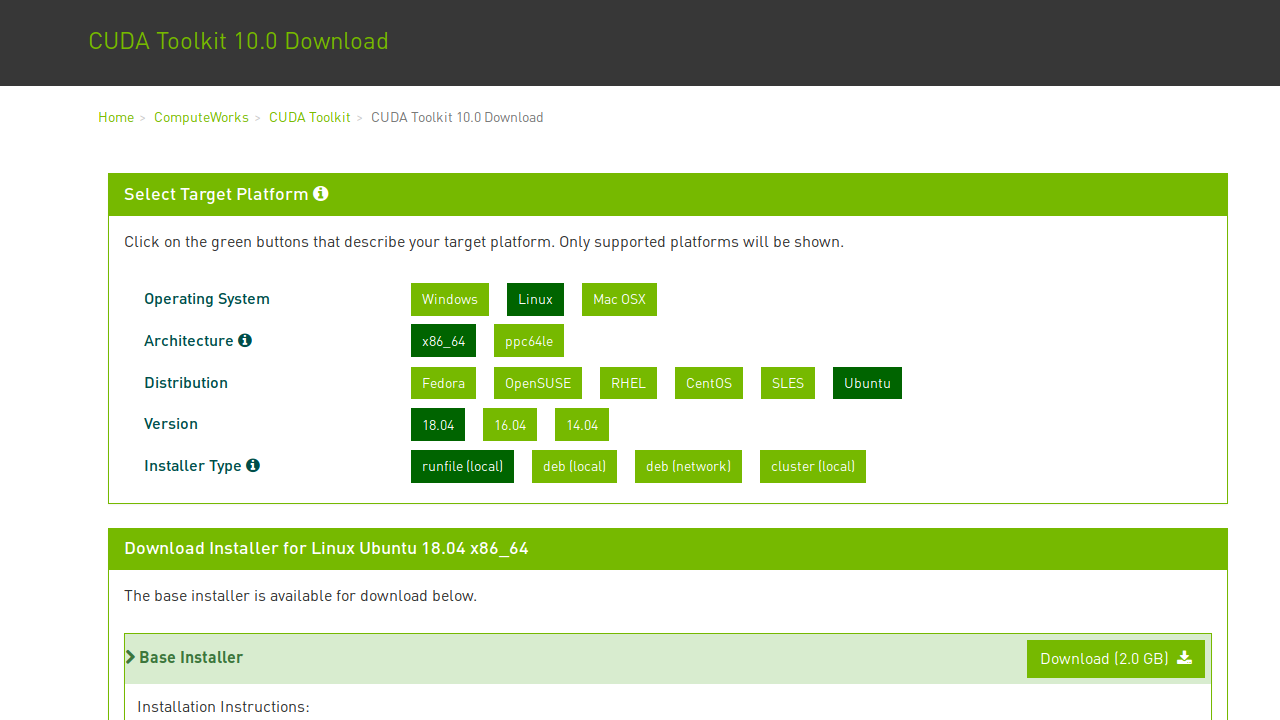Click the 'base installer is available' sentence
Viewport: 1280px width, 720px height.
coord(300,596)
